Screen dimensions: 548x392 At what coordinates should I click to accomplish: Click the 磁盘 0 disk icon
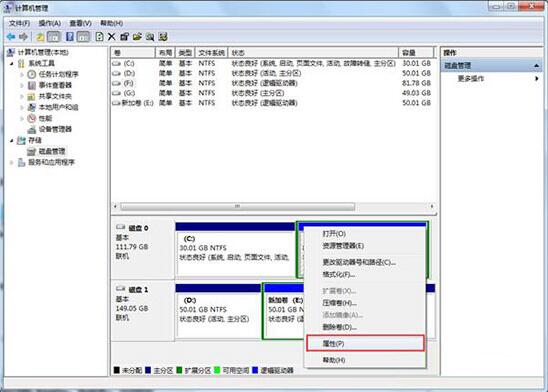(121, 227)
